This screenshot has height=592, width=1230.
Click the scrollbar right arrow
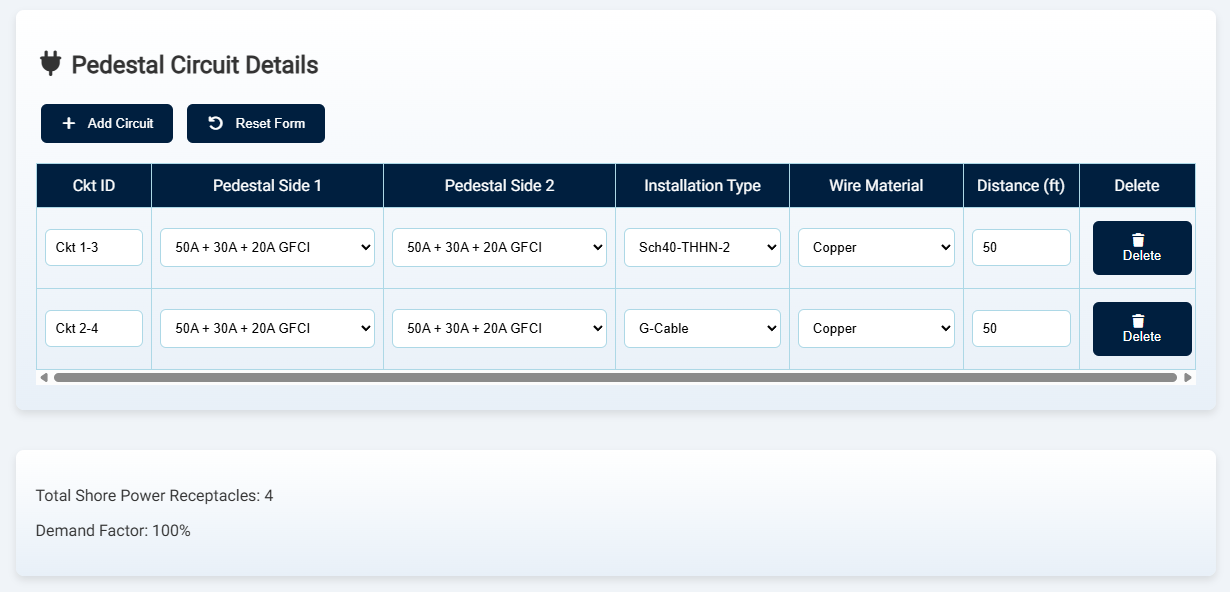(1187, 378)
